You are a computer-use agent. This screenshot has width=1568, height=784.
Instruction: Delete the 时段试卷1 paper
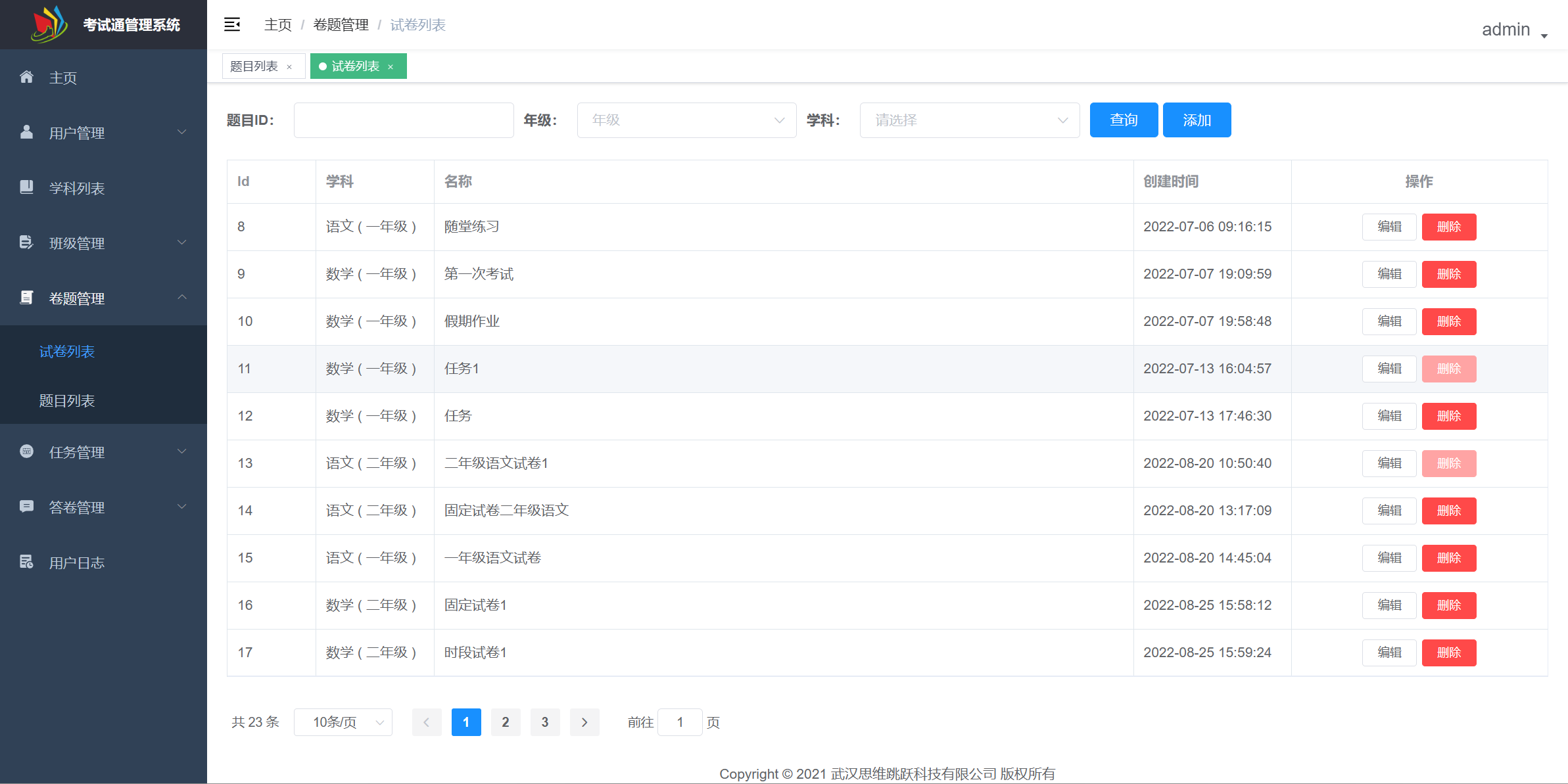1449,653
